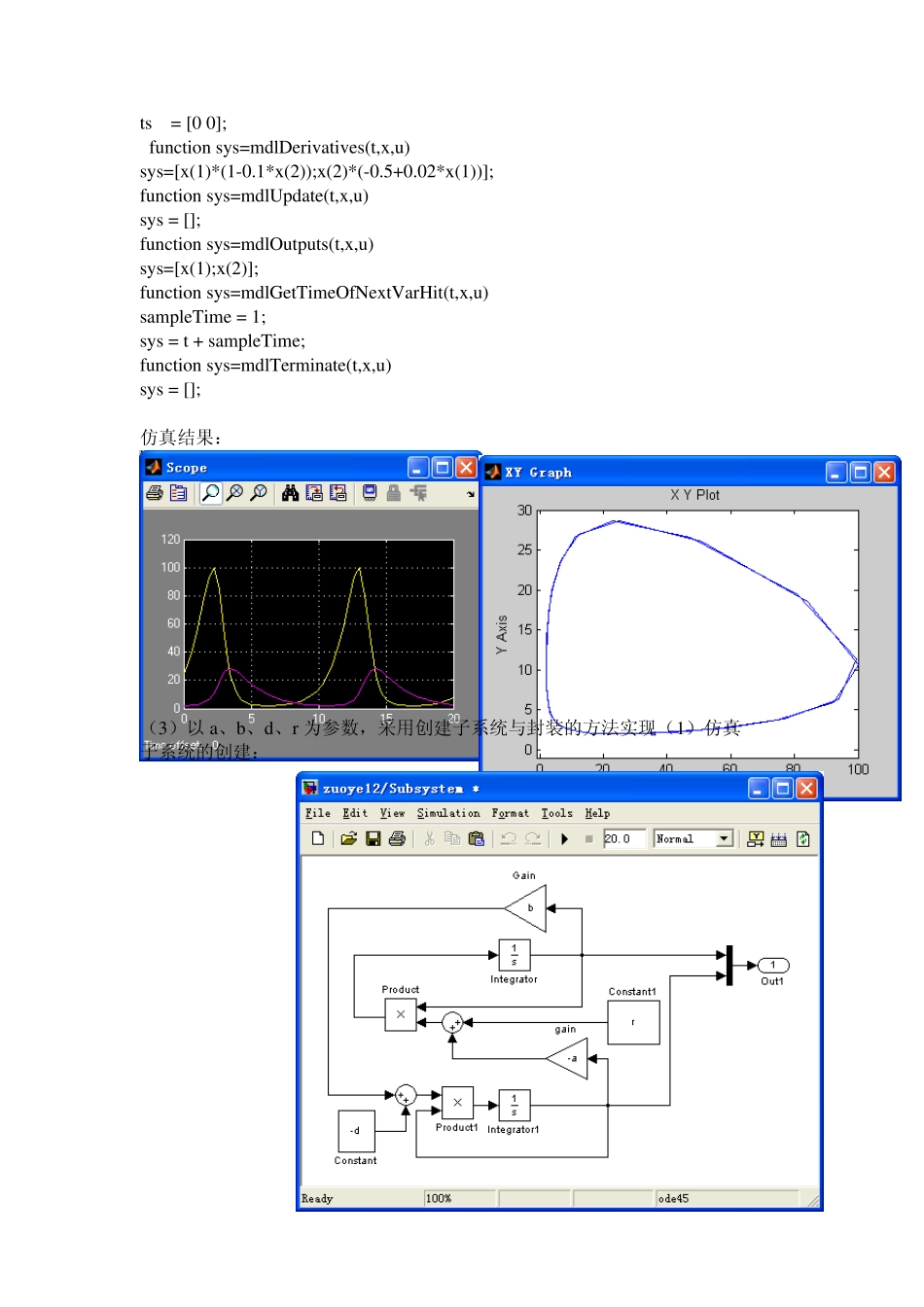
Task: Click the simulation stop time field 20.0
Action: (x=624, y=838)
